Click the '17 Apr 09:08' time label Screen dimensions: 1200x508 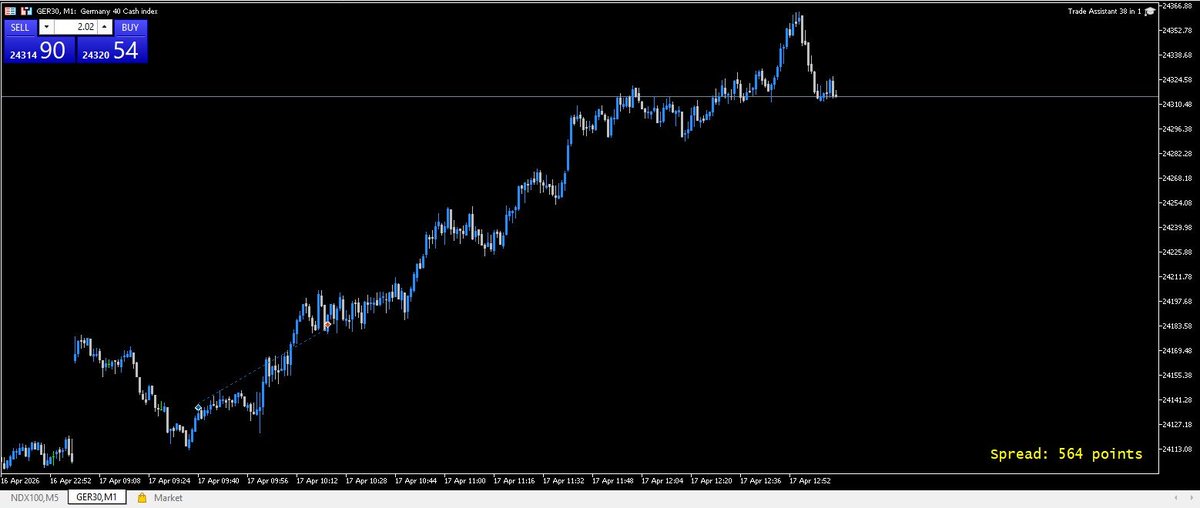(122, 480)
